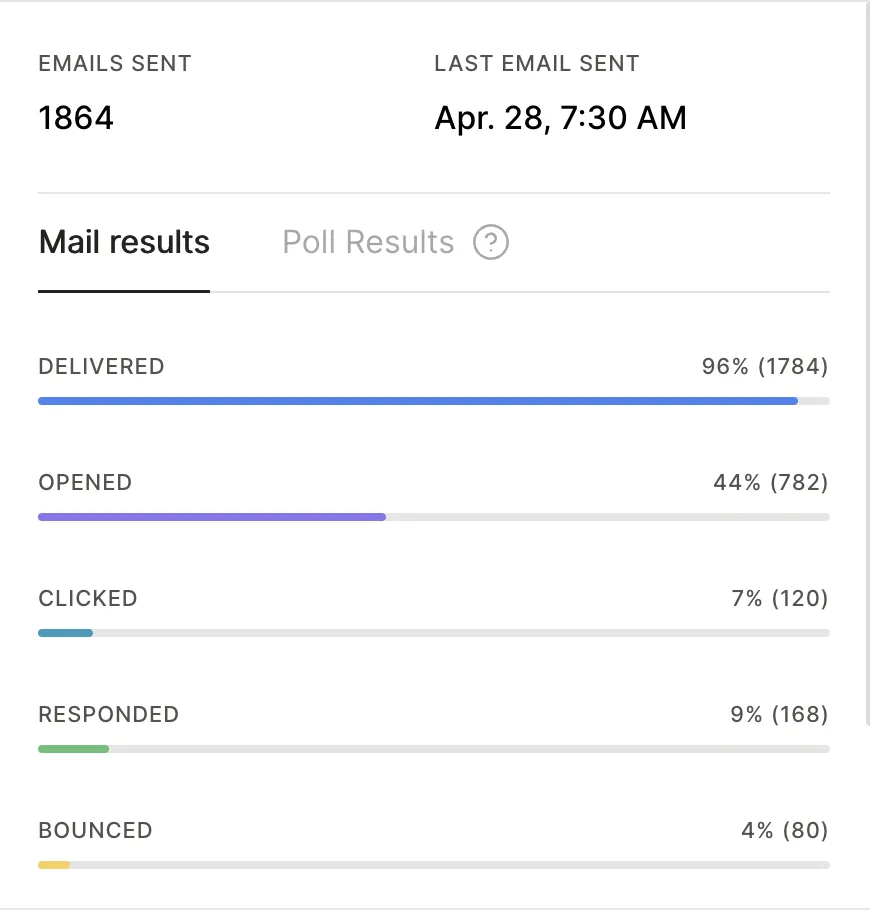Click the 1864 emails sent count
Image resolution: width=870 pixels, height=912 pixels.
76,117
